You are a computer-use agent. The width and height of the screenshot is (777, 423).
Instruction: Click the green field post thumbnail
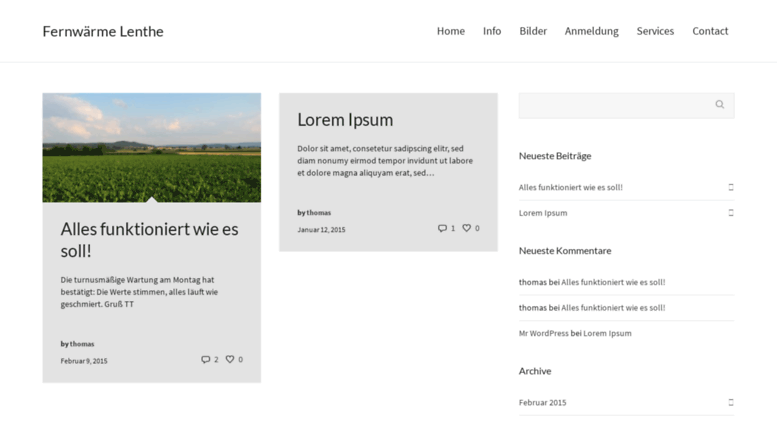click(152, 148)
